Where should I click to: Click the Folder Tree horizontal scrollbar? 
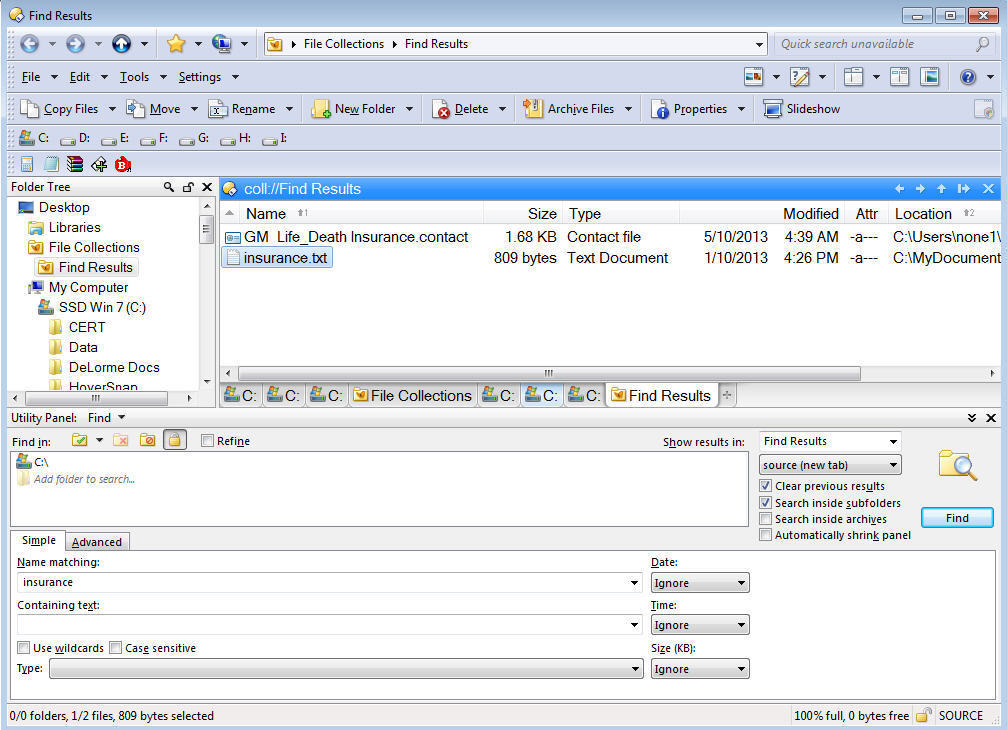95,398
